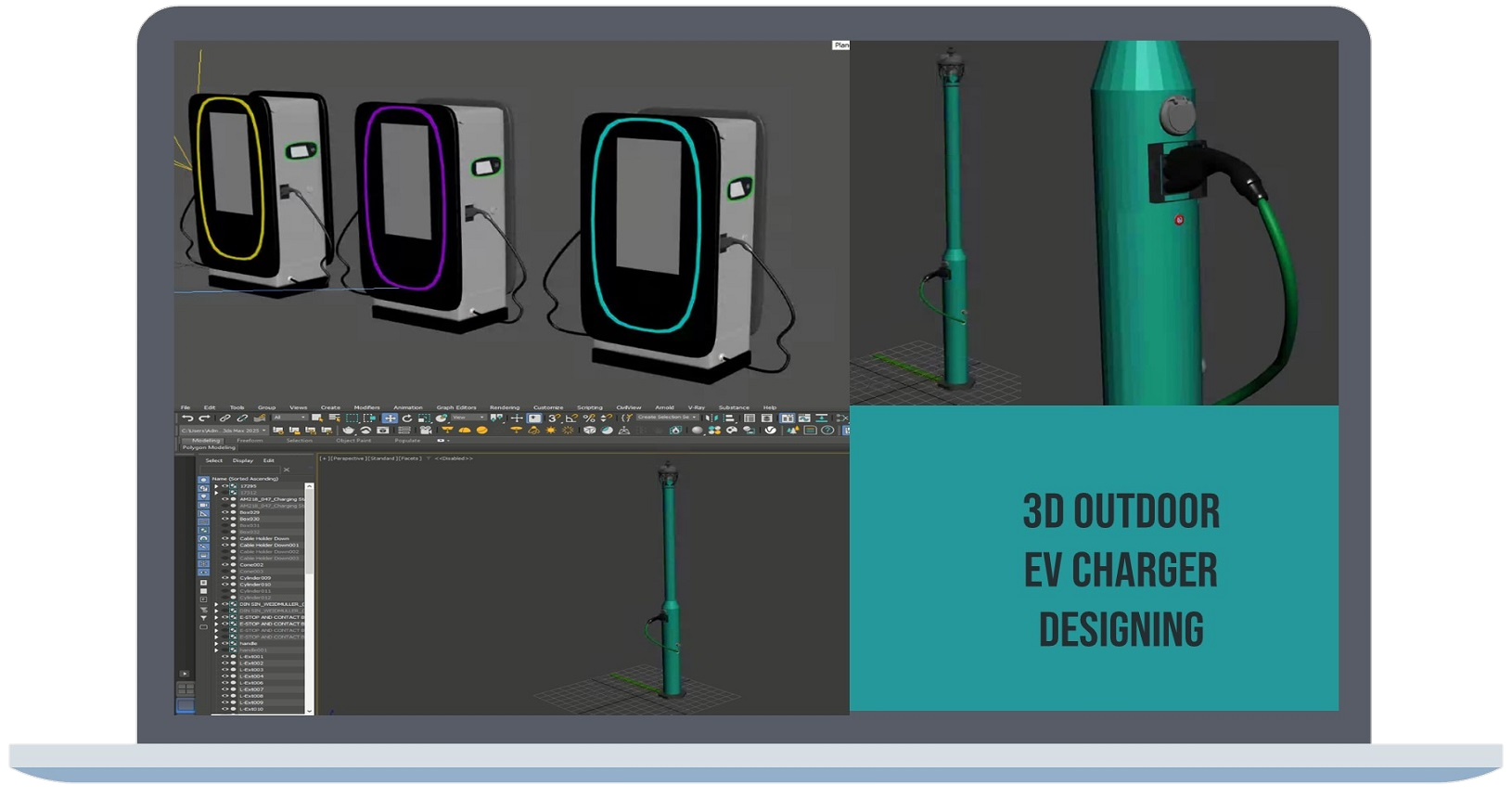1512x798 pixels.
Task: Expand the handle group arrow
Action: coord(216,643)
